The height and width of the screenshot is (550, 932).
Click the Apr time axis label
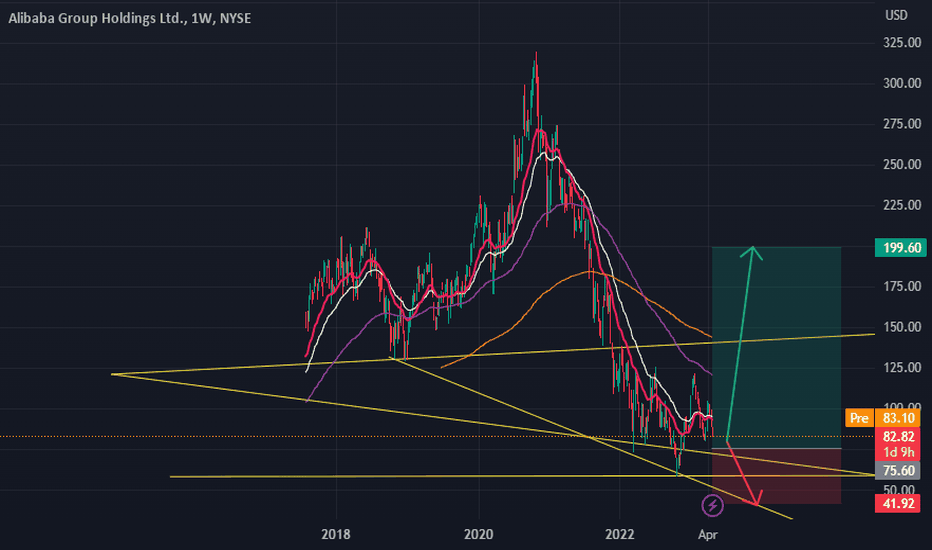[x=707, y=534]
